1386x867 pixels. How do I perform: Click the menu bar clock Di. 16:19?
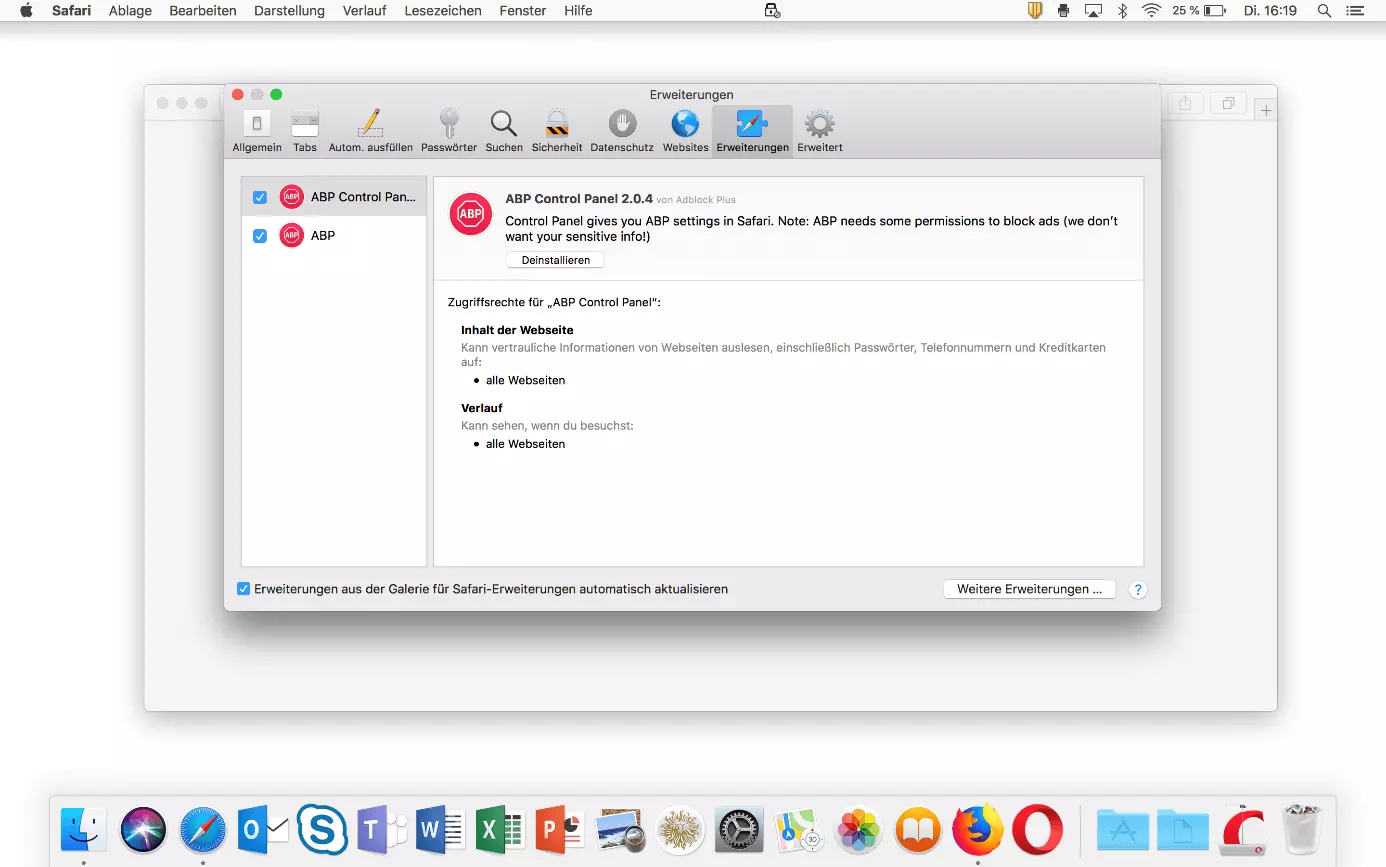(1270, 11)
